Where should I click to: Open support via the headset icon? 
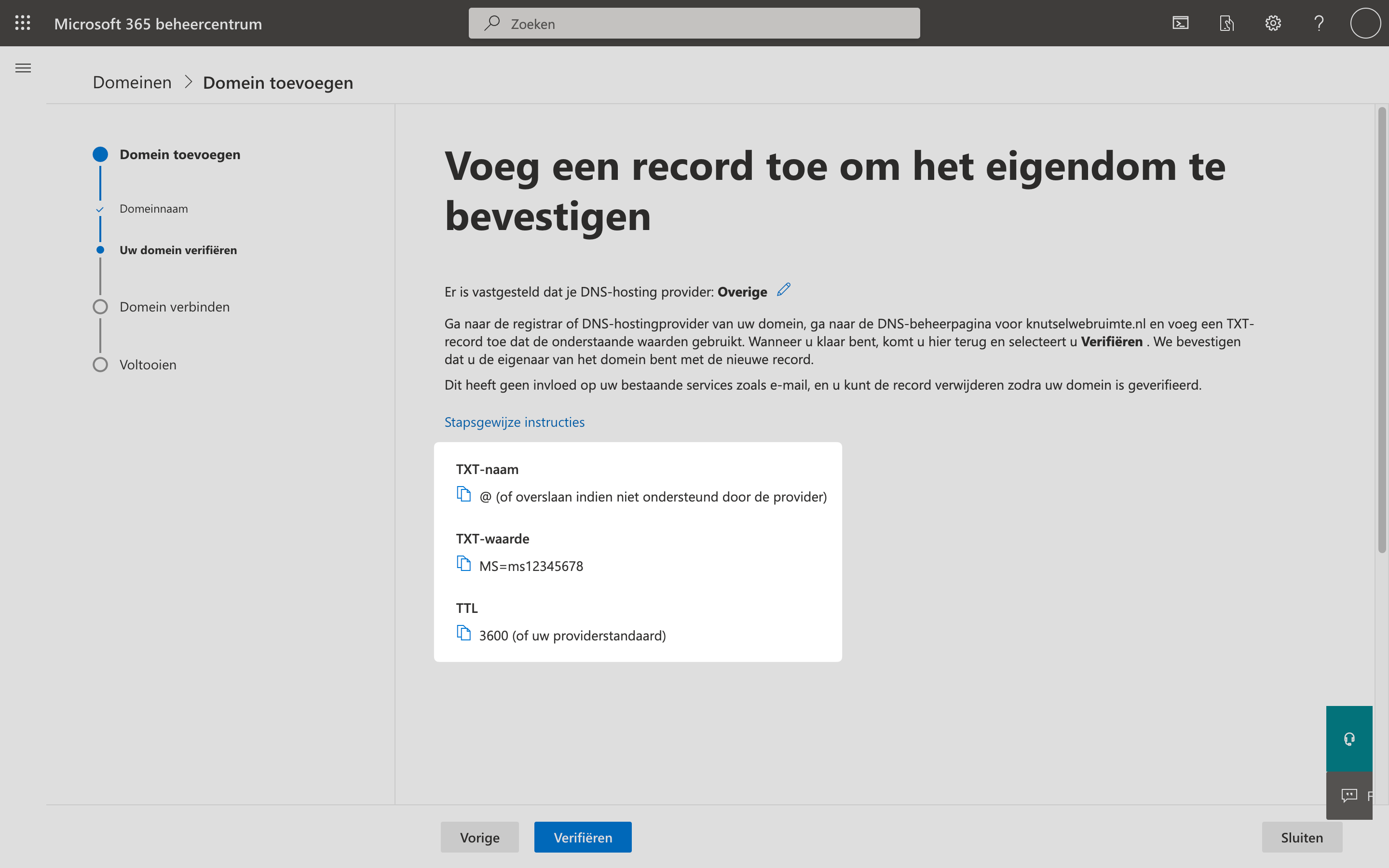click(x=1349, y=739)
